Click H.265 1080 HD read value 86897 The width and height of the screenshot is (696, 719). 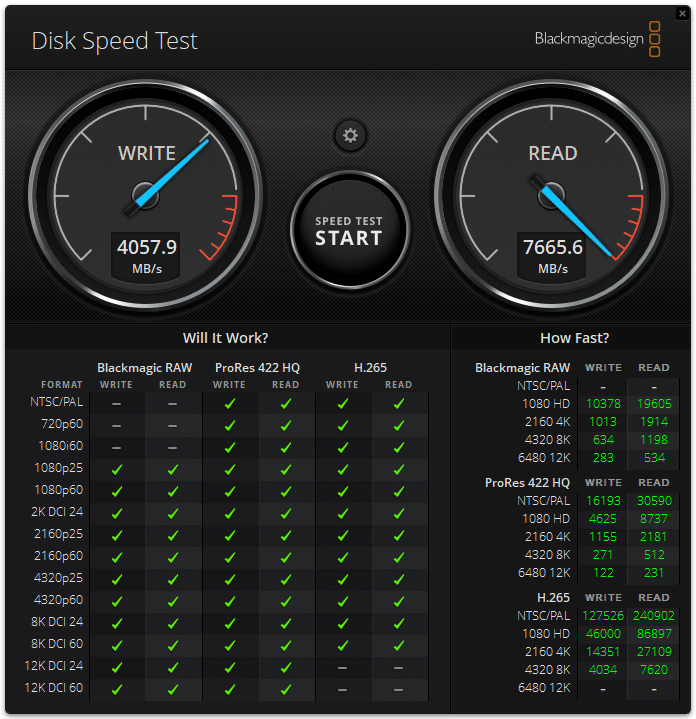coord(654,634)
